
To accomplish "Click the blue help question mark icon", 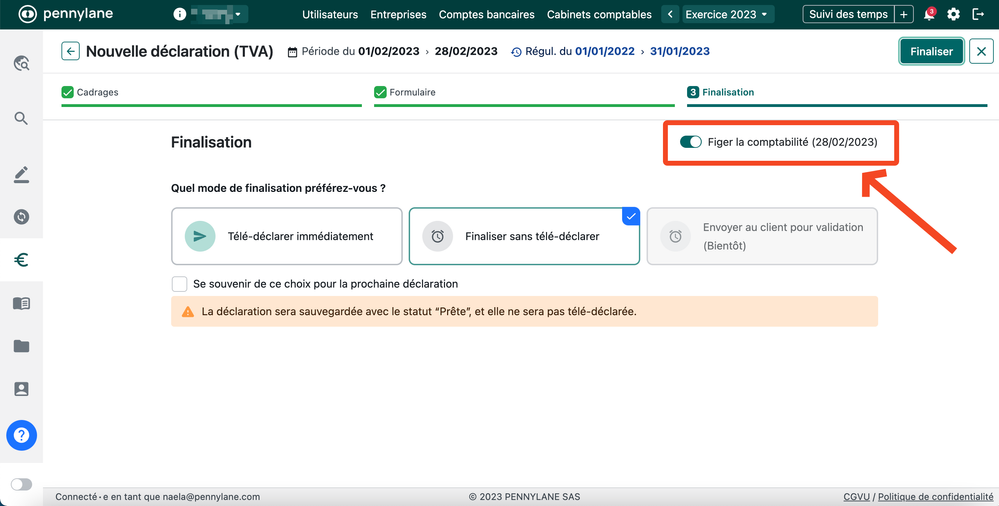I will click(x=21, y=436).
